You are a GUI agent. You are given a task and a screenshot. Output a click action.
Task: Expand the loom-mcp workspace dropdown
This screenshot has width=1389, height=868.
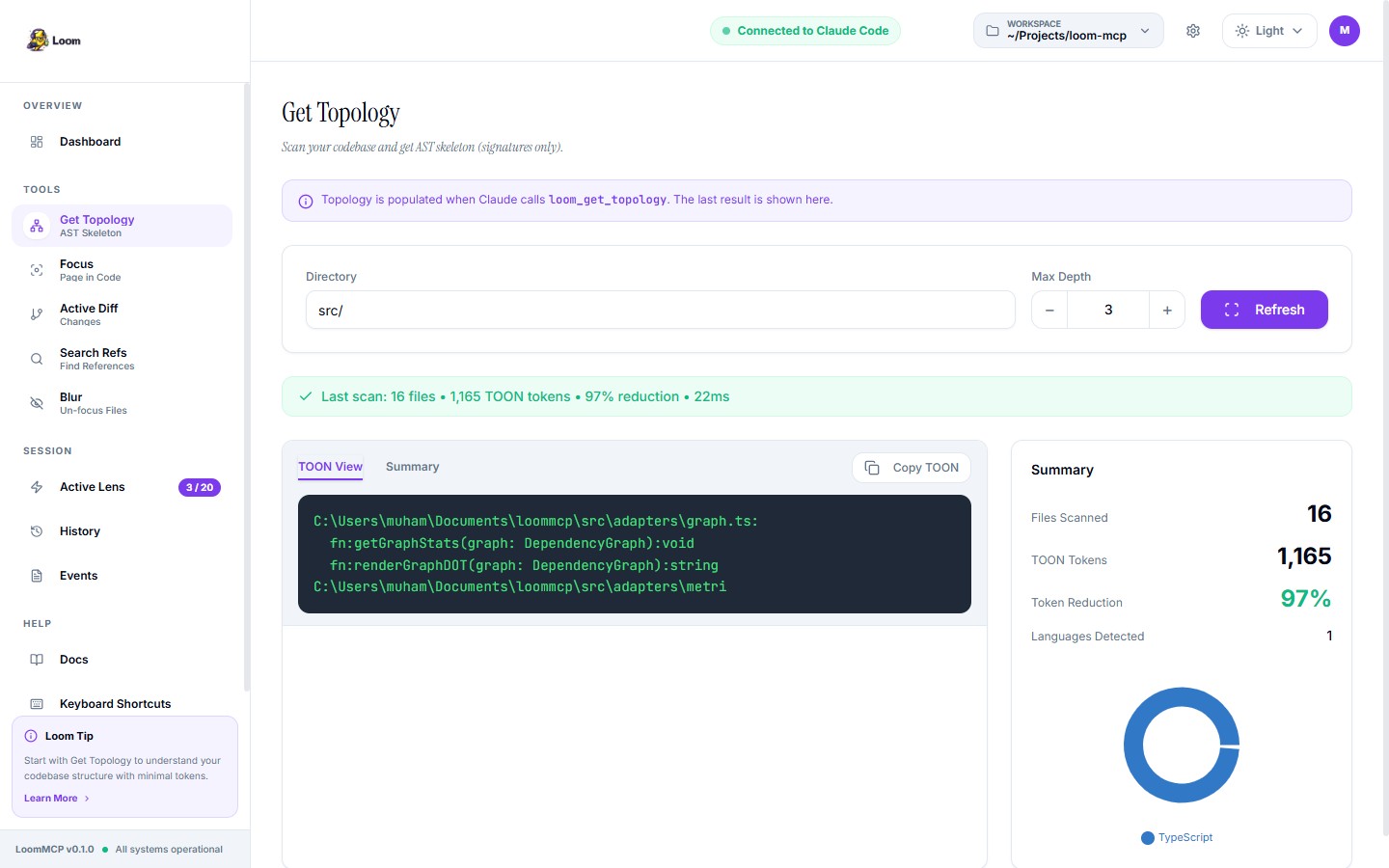click(x=1068, y=30)
